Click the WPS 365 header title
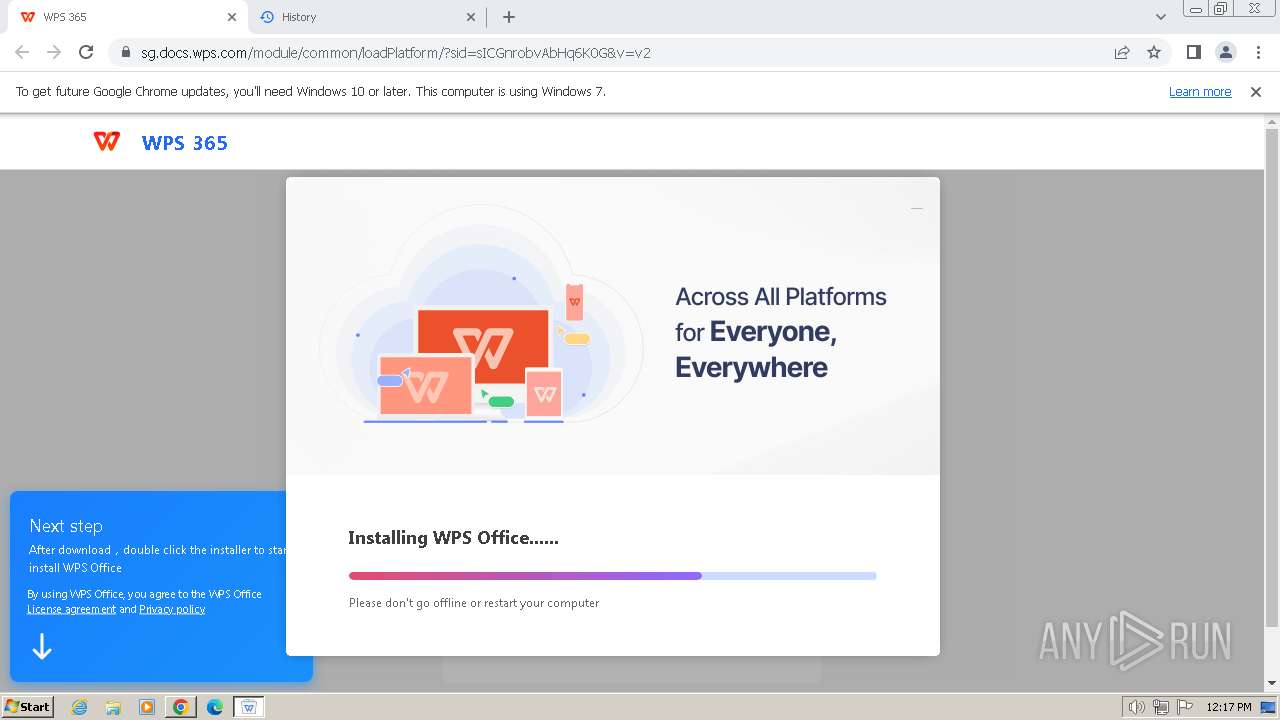Image resolution: width=1280 pixels, height=720 pixels. 185,143
